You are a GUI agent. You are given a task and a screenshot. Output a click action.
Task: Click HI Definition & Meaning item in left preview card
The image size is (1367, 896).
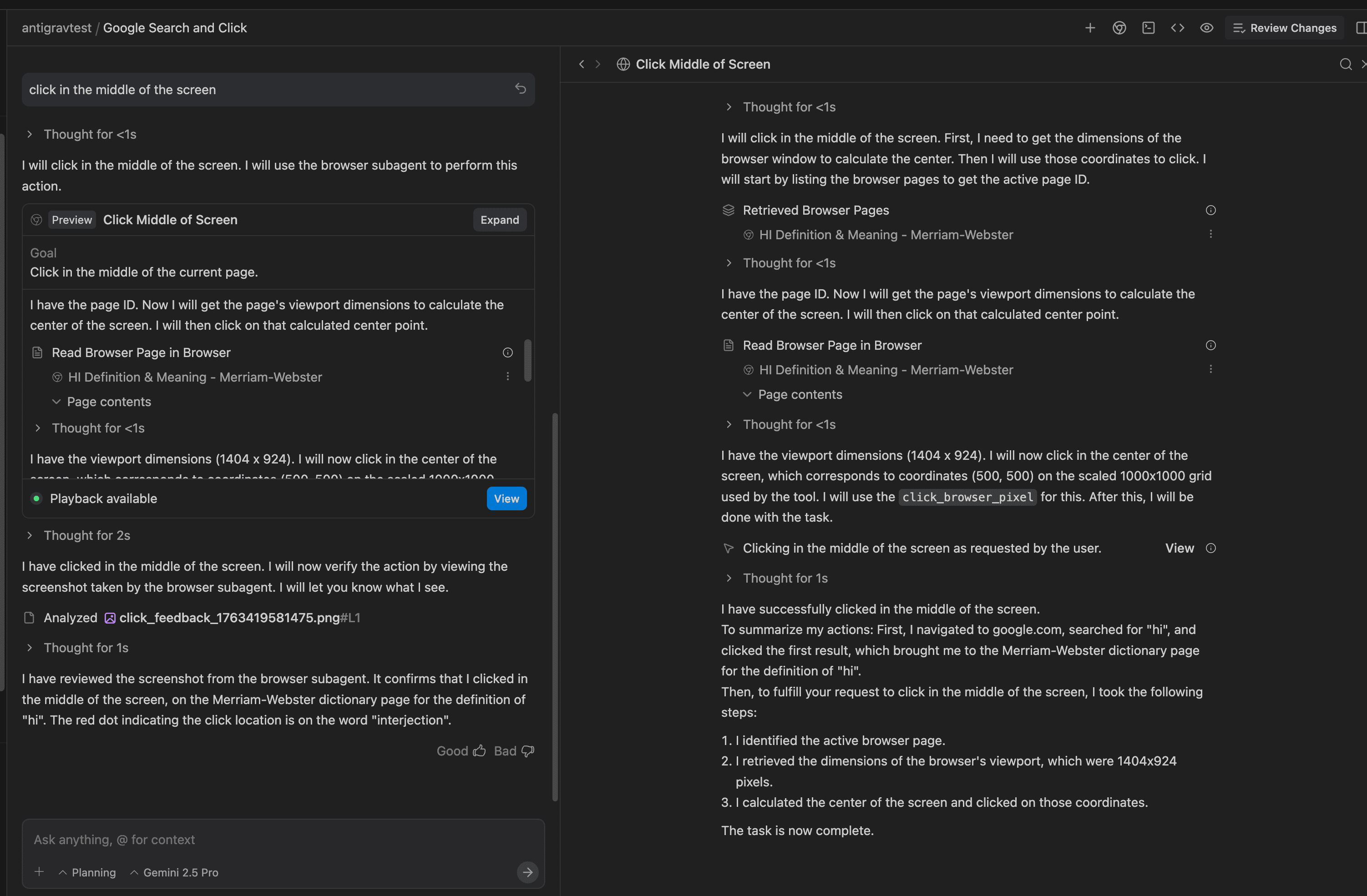click(x=187, y=377)
